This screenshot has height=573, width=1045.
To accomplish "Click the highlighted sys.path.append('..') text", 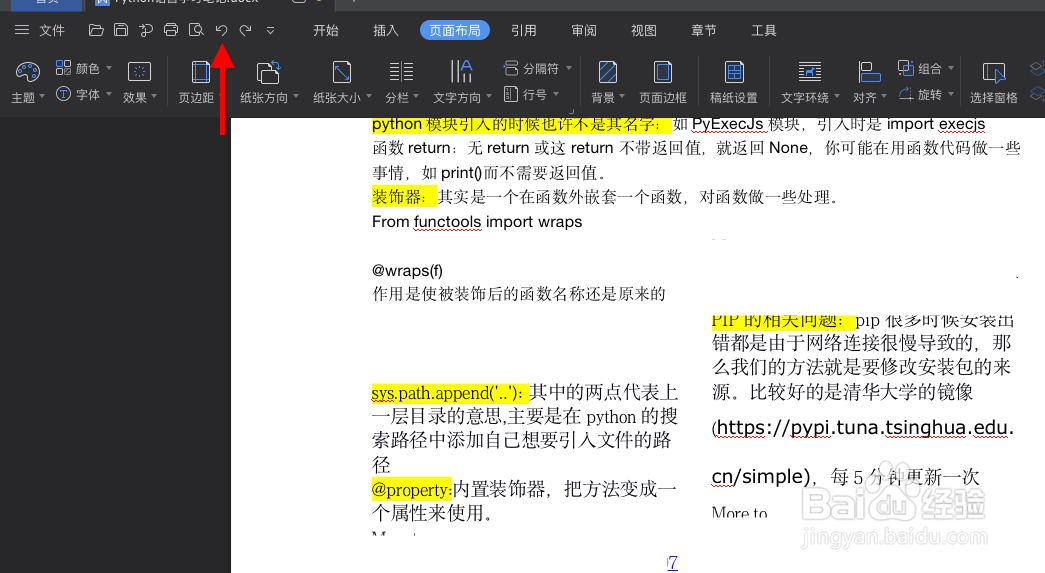I will pos(449,393).
